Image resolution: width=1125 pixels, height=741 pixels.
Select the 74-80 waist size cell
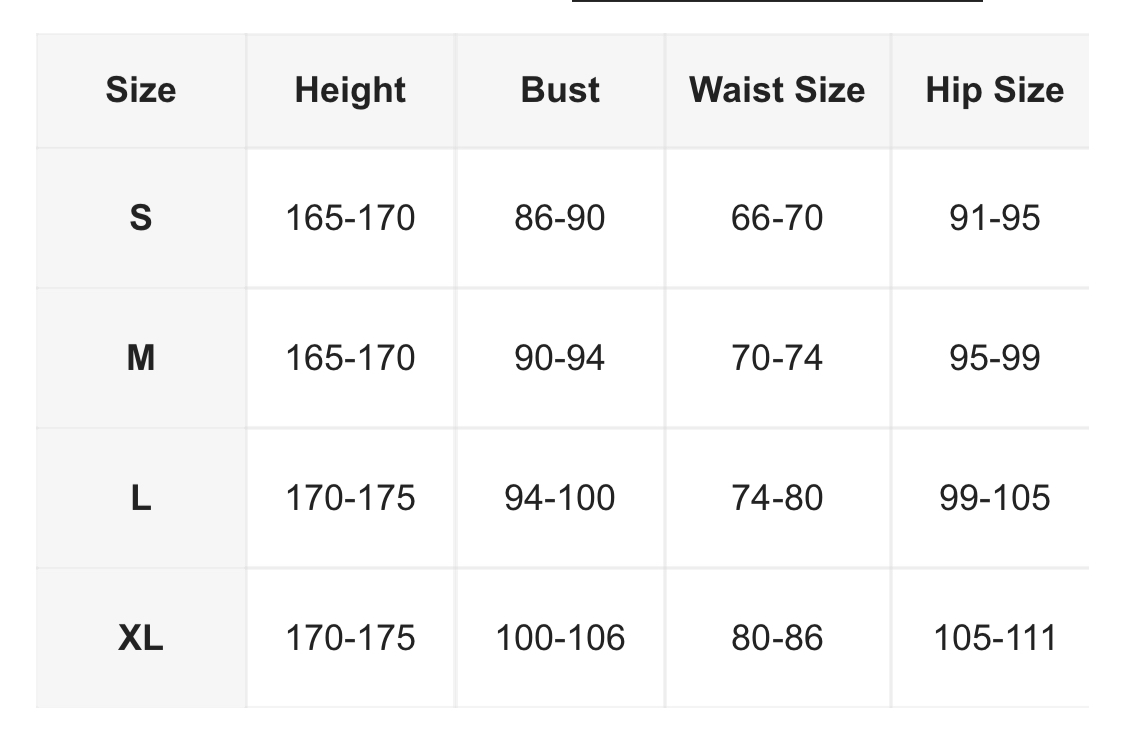pos(777,498)
